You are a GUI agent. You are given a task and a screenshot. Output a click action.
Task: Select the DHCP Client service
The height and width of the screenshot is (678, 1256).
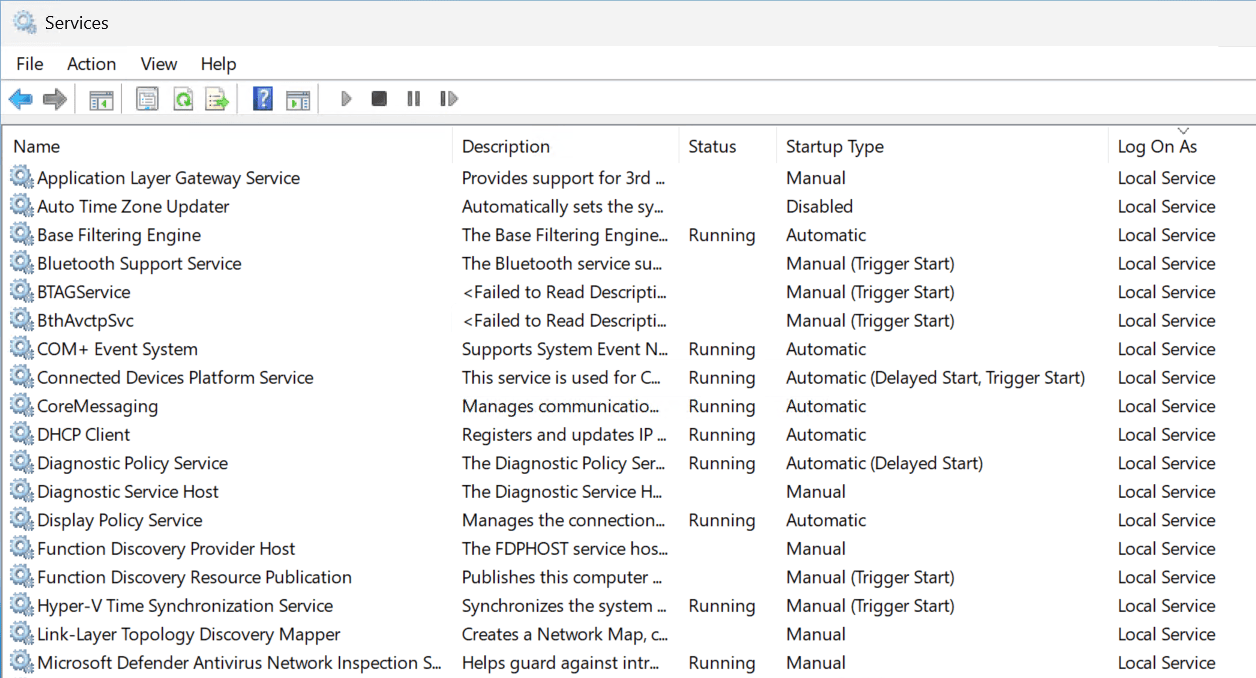[84, 435]
